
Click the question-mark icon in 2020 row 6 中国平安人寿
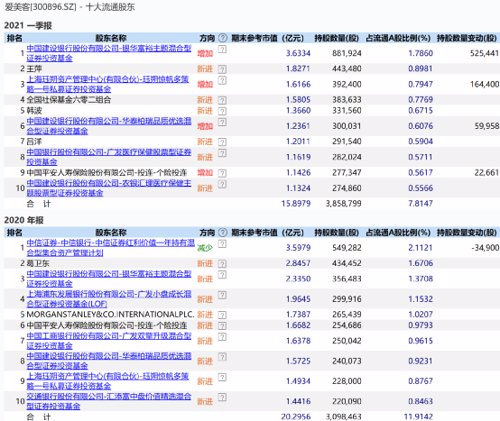[x=222, y=325]
